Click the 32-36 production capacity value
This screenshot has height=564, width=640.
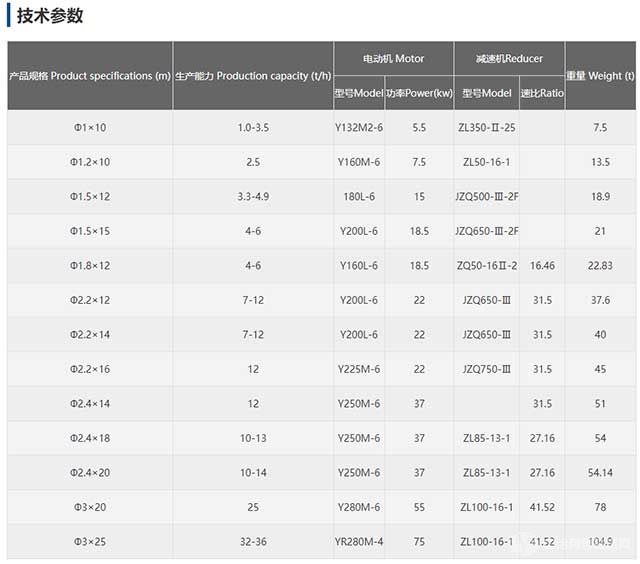point(253,542)
